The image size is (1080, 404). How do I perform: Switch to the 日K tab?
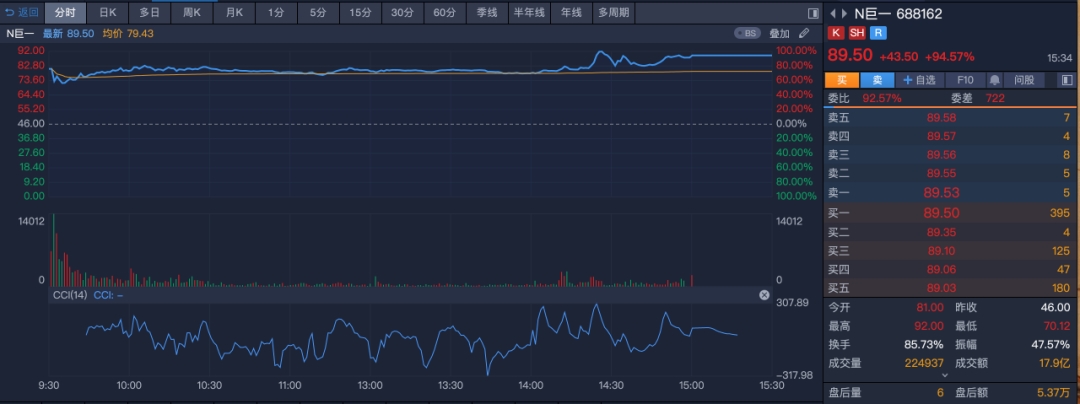[x=107, y=12]
